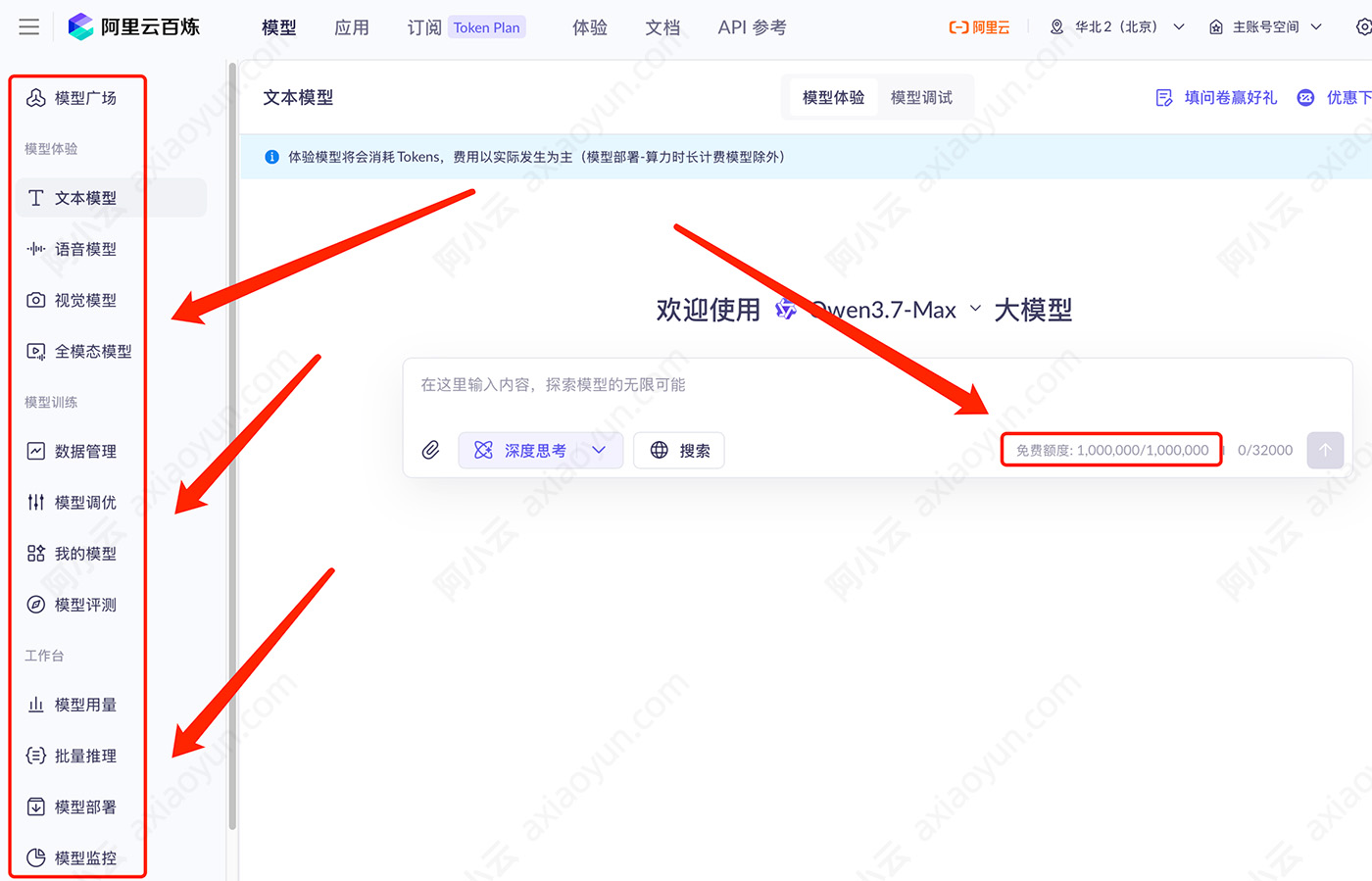Screen dimensions: 1372x881
Task: Open the 订阅 top menu
Action: pos(424,27)
